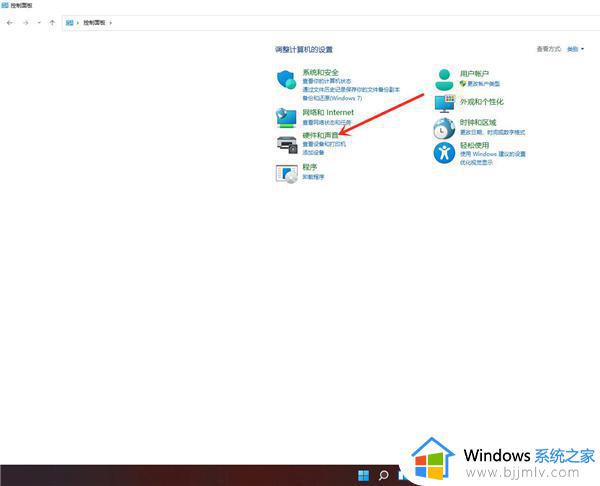Click the Back navigation arrow

pos(10,21)
